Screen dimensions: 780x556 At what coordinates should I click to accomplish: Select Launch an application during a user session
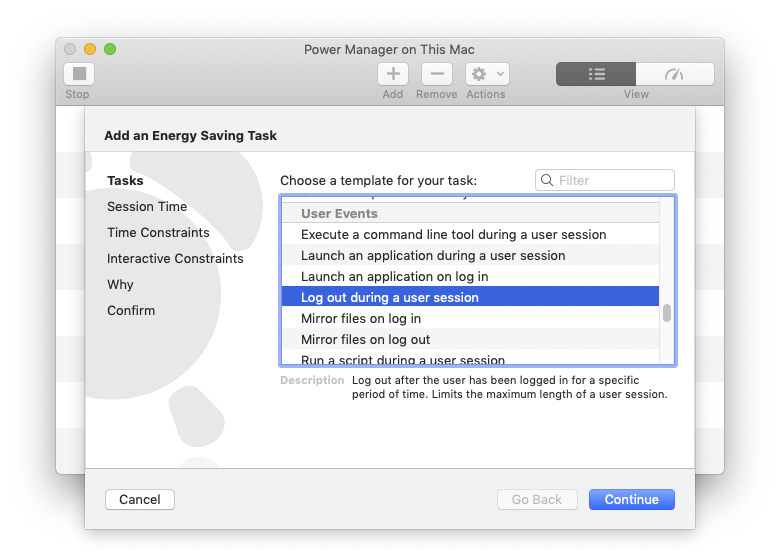(470, 255)
